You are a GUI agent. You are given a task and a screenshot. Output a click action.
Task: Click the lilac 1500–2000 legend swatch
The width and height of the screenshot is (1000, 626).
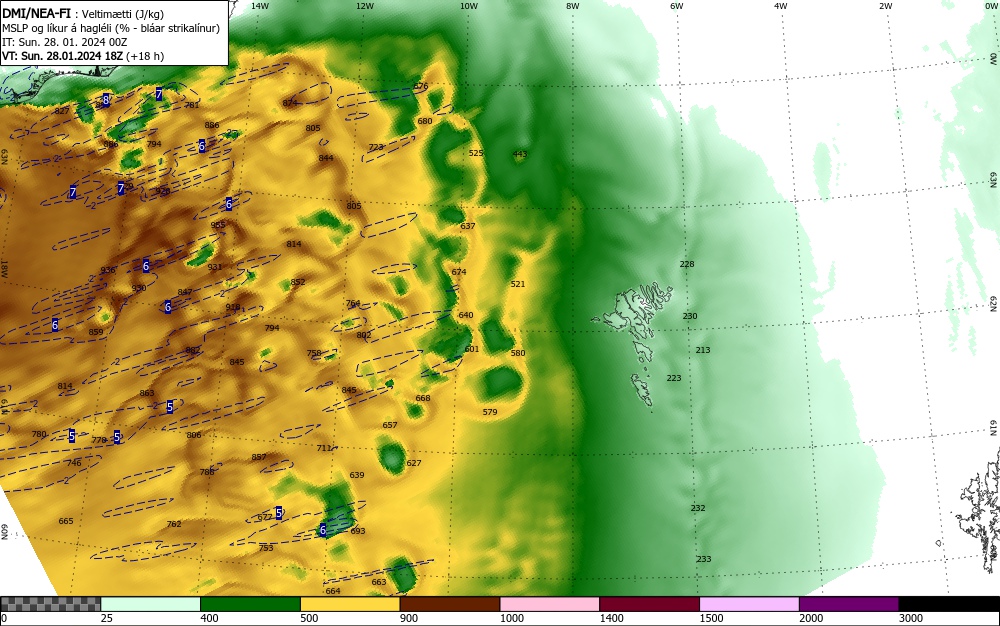[749, 604]
